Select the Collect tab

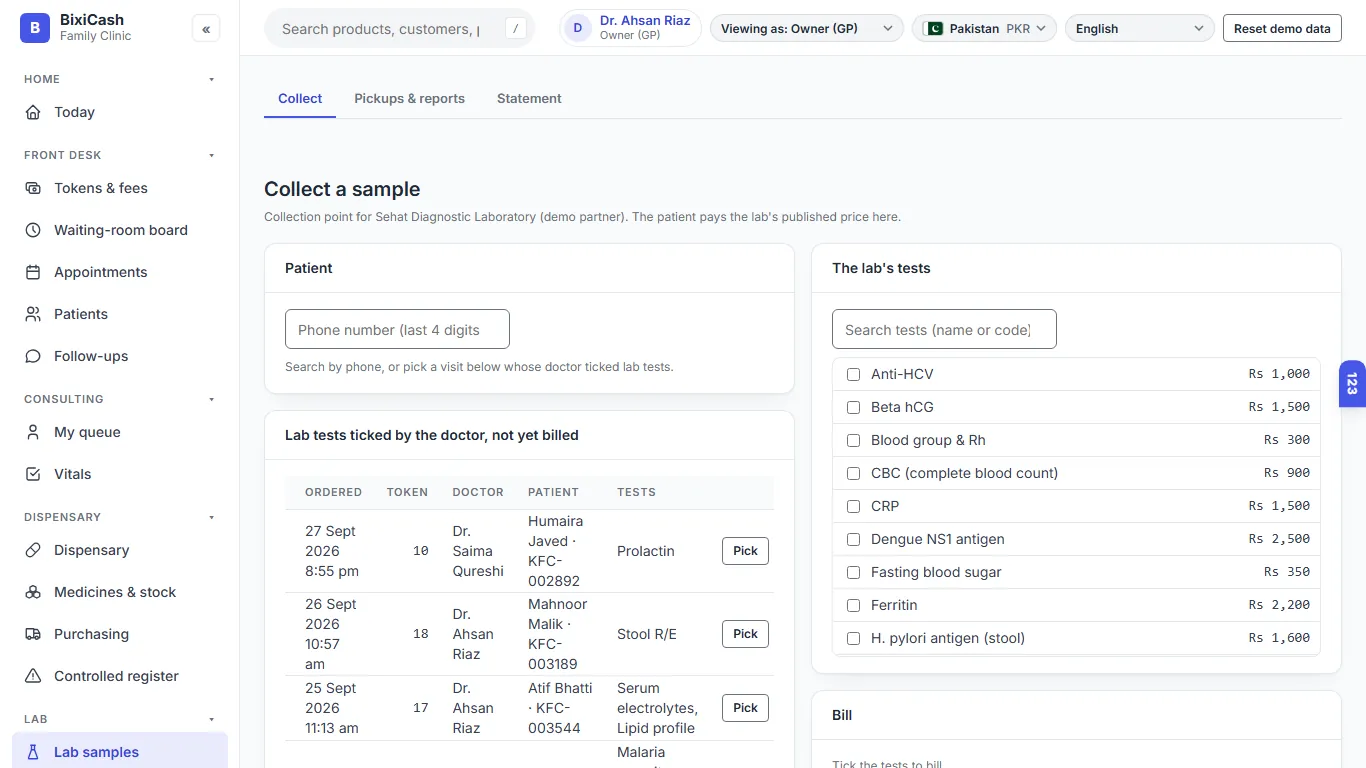300,98
